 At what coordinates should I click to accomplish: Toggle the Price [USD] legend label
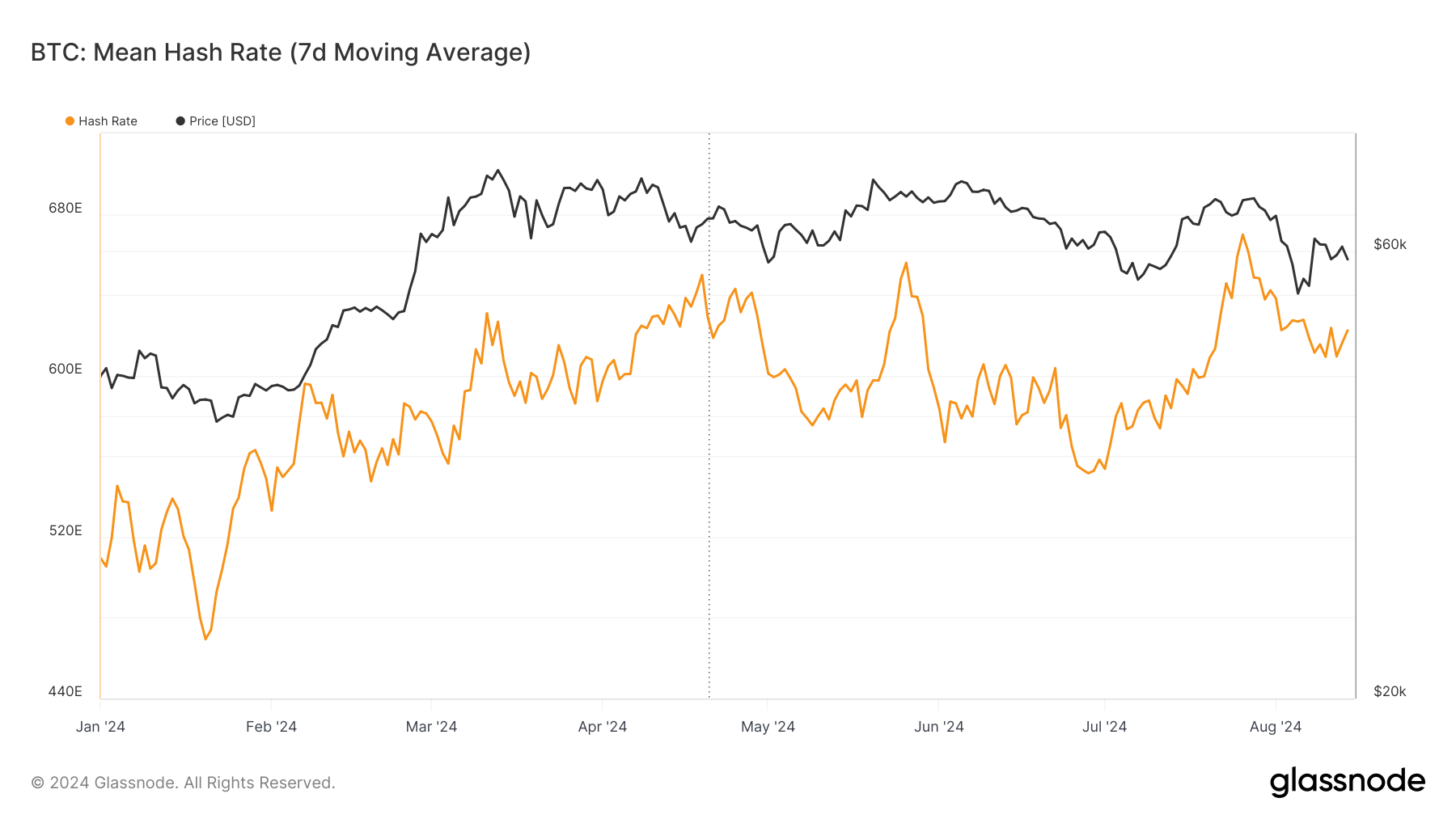tap(222, 121)
